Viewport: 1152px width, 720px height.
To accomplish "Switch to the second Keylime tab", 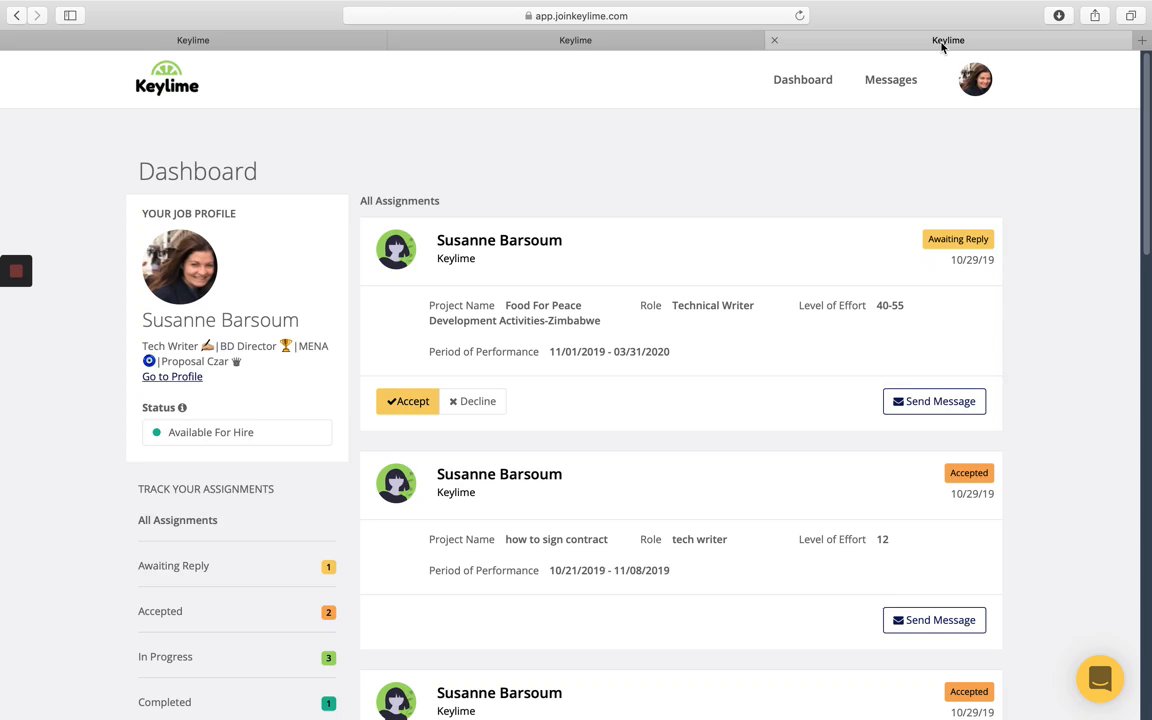I will coord(575,40).
